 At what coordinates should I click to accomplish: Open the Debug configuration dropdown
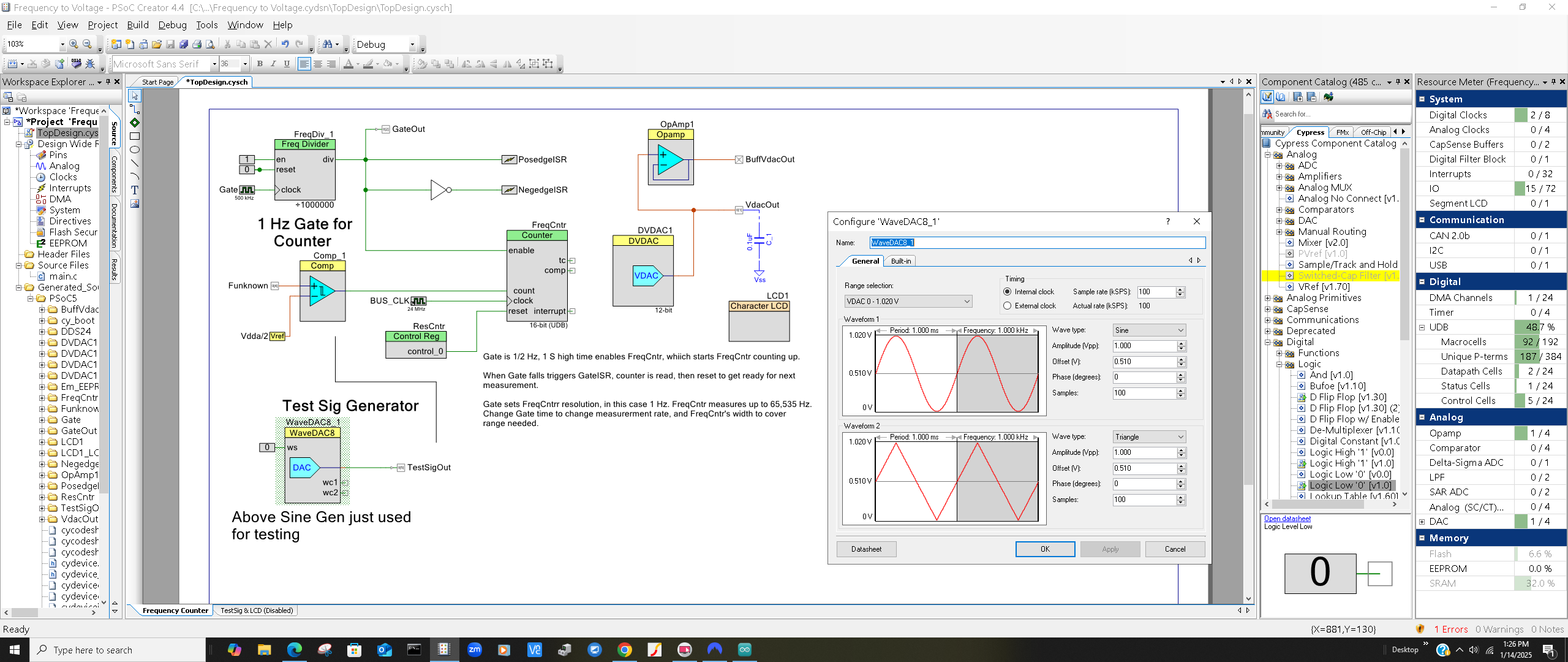pos(412,44)
